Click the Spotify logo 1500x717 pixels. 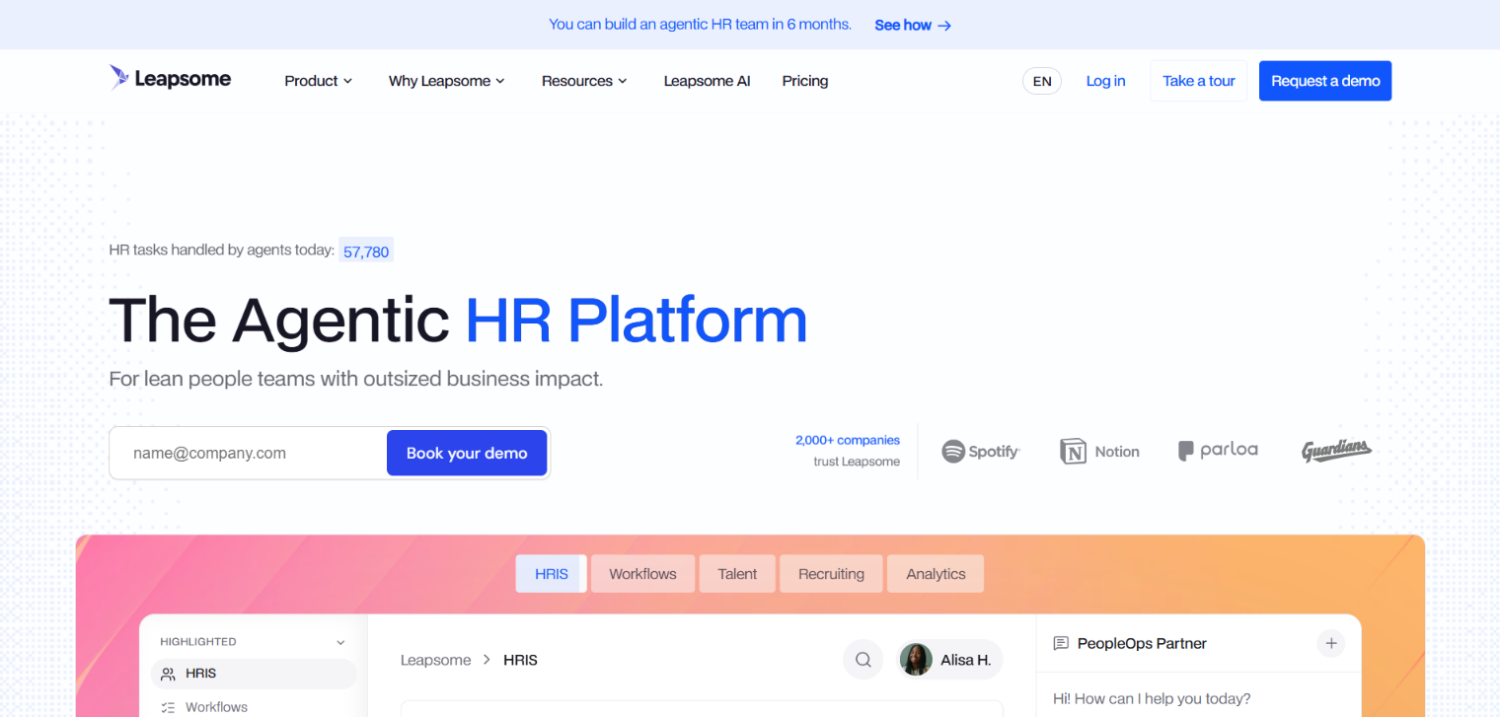coord(980,452)
